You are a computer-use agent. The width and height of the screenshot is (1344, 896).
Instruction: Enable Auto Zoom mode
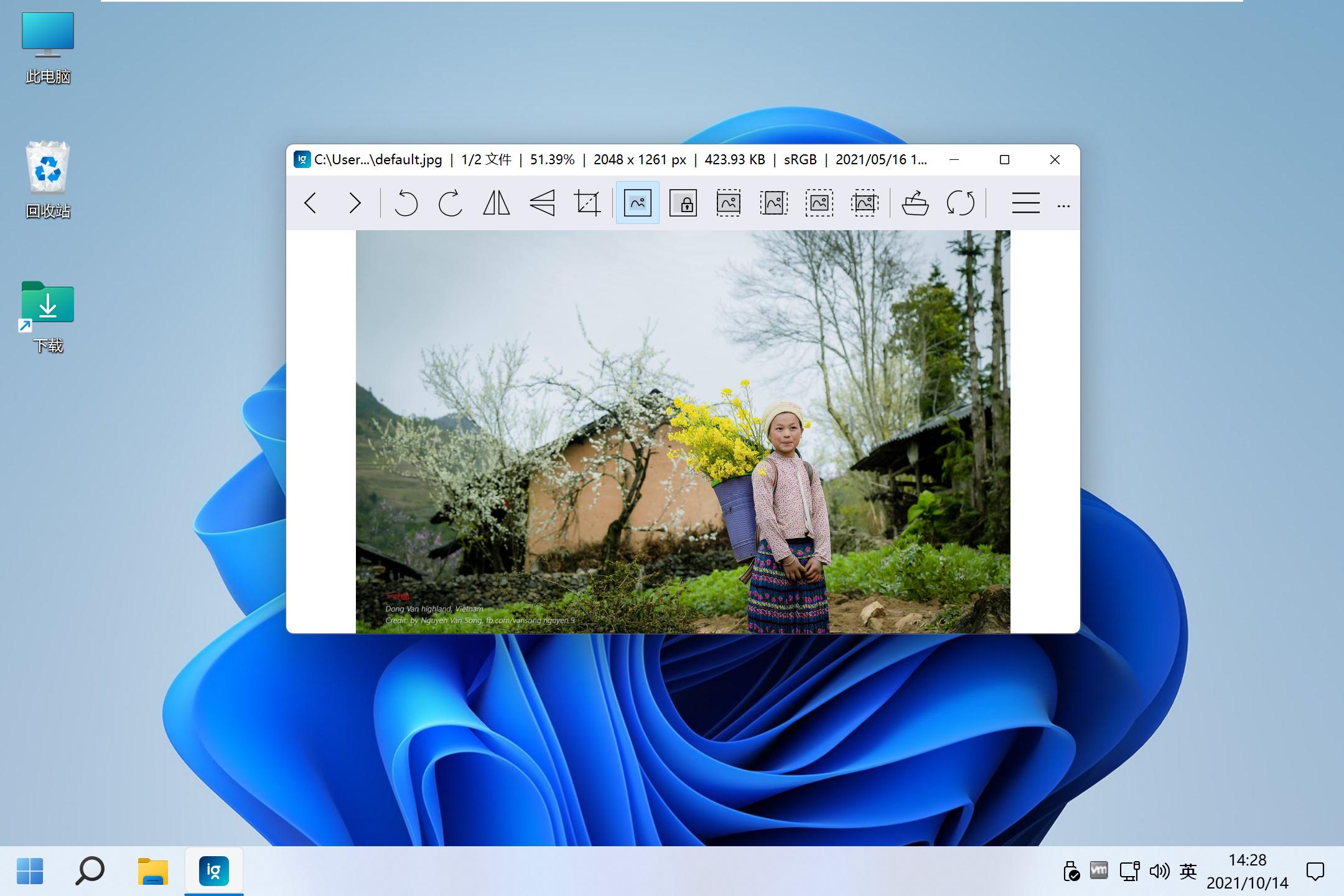point(637,202)
